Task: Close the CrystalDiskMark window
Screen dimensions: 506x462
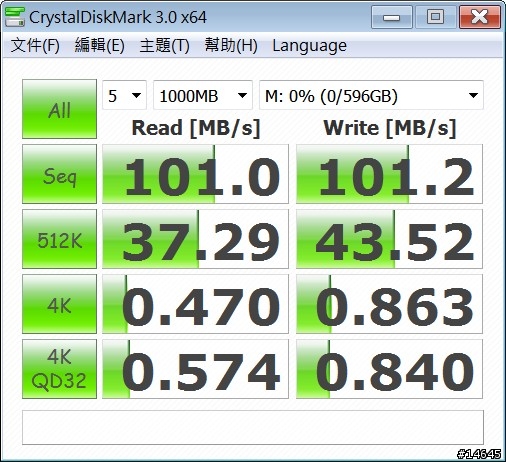Action: click(x=480, y=17)
